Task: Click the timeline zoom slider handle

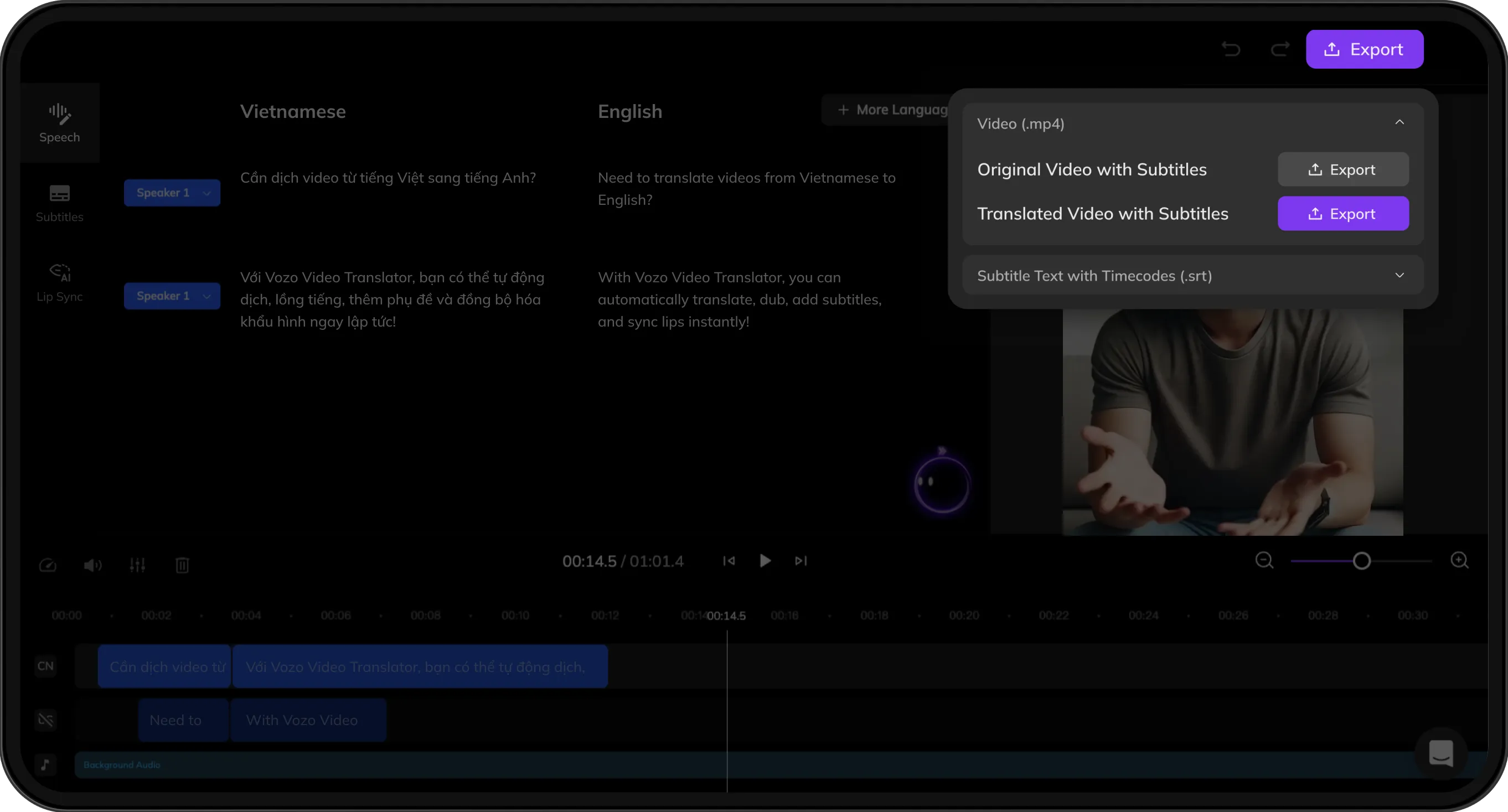Action: 1362,561
